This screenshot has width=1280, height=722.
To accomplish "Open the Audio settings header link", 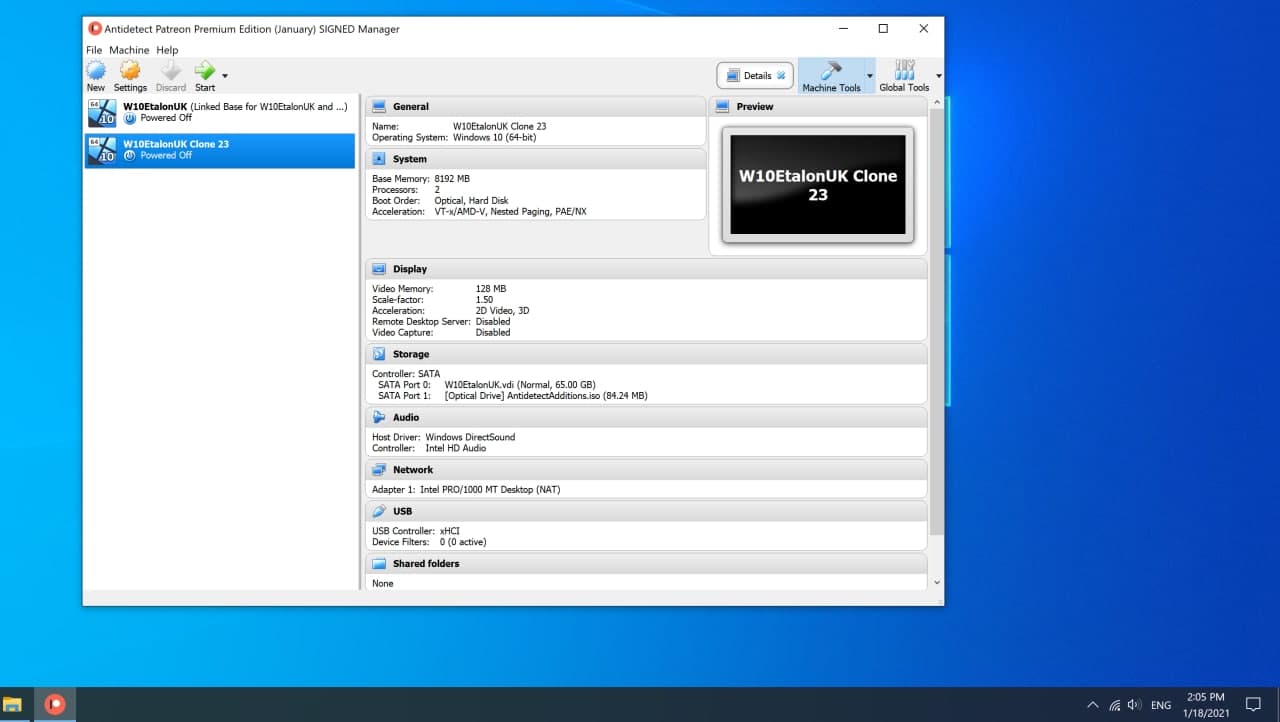I will 406,417.
